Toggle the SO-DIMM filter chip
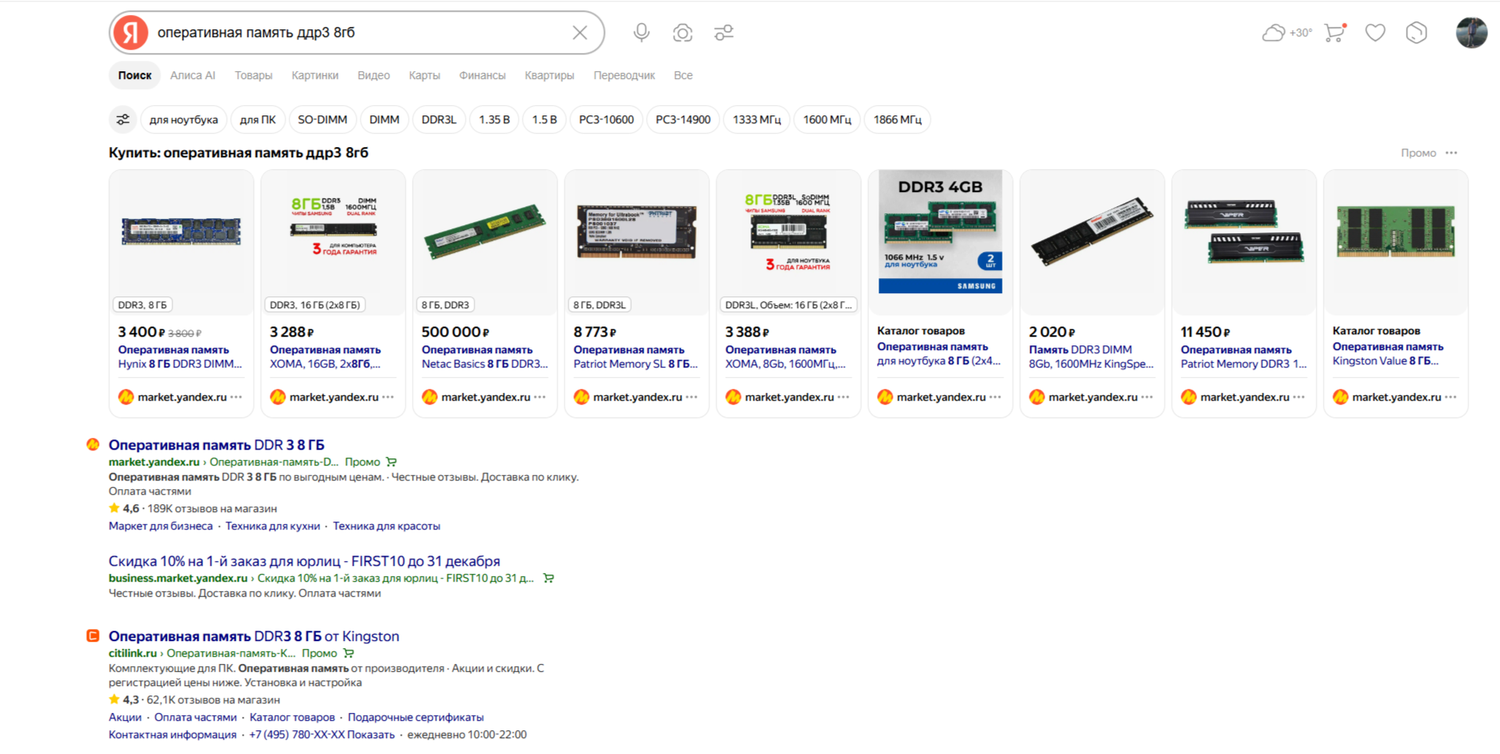 pos(322,120)
